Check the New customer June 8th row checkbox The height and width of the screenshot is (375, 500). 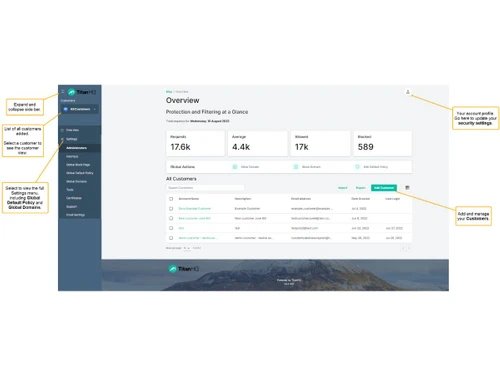pyautogui.click(x=171, y=218)
